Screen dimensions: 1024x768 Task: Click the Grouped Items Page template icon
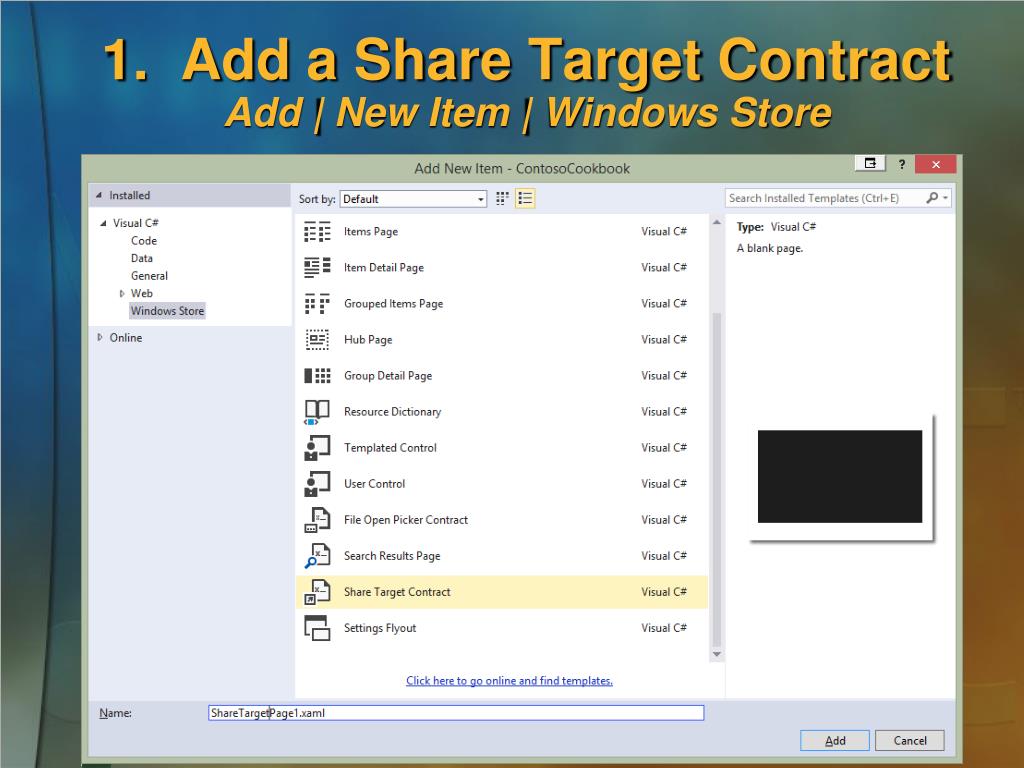click(317, 304)
